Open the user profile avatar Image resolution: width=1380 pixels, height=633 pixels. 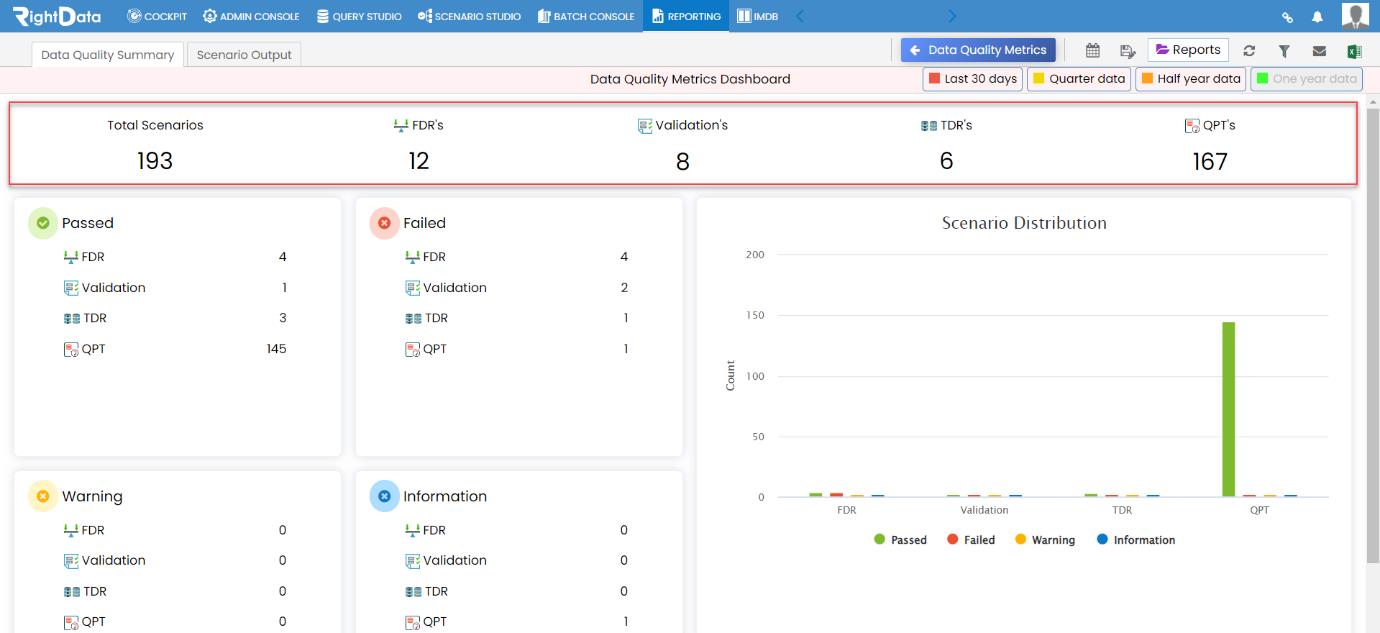click(1355, 16)
